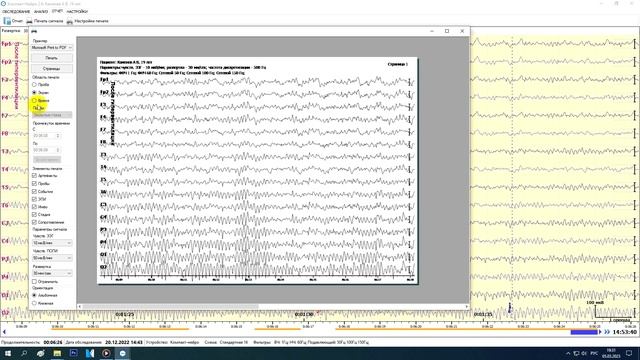This screenshot has width=640, height=360.
Task: Click the Fp1 channel label in main window
Action: tap(6, 44)
